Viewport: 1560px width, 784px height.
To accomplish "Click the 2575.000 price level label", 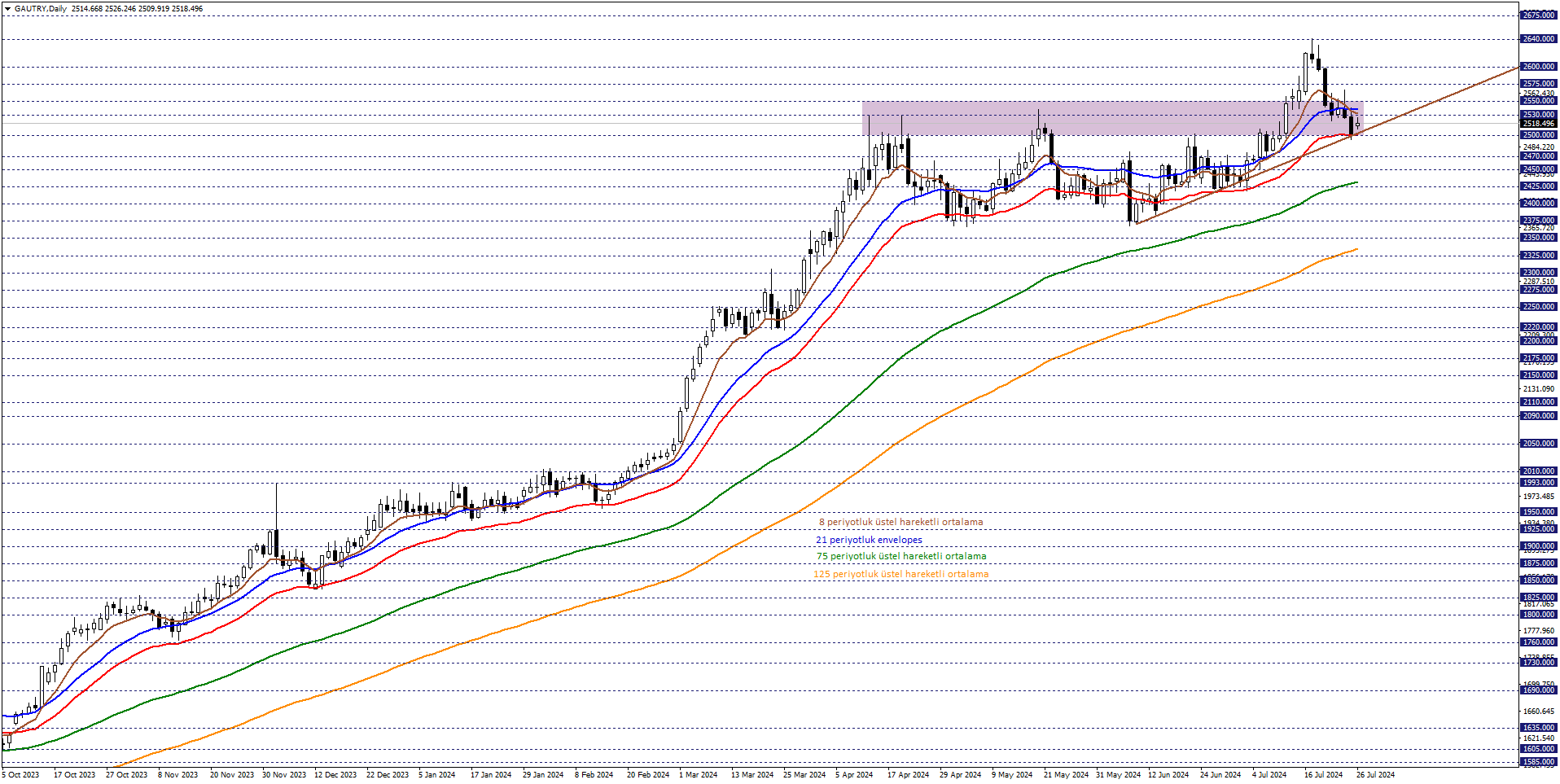I will coord(1538,84).
